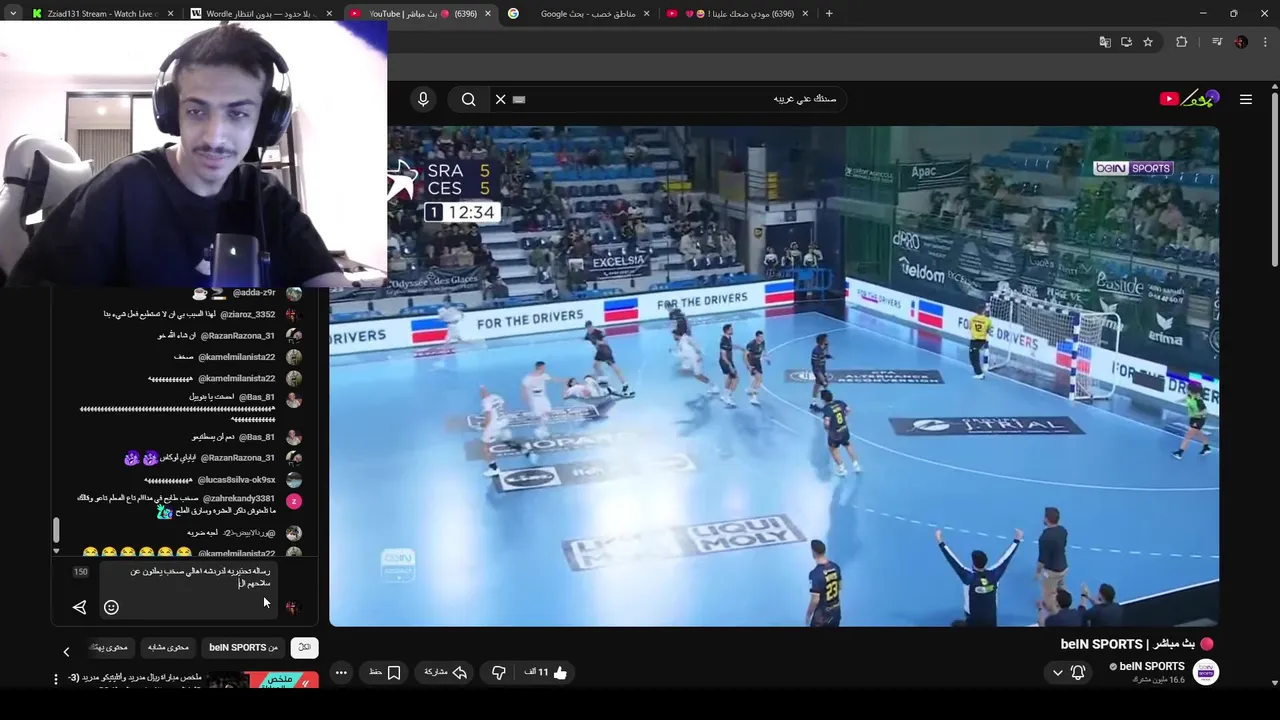
Task: Click the translate page icon
Action: coord(1104,42)
